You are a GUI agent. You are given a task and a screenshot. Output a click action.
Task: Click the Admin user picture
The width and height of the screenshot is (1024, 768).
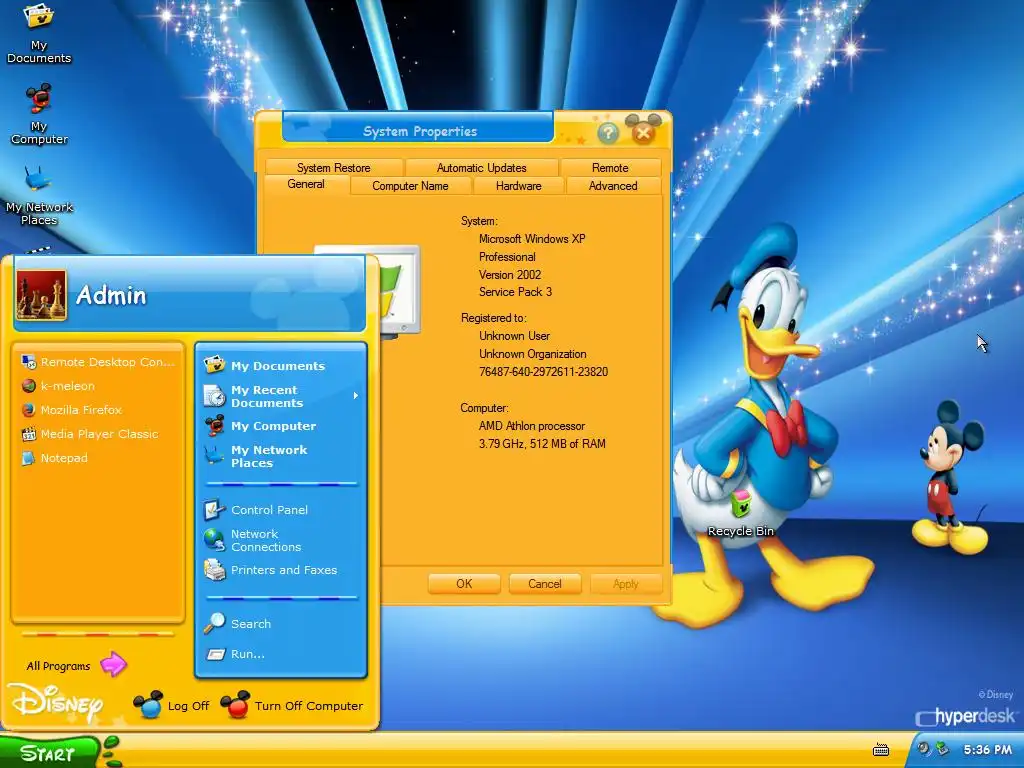tap(41, 295)
